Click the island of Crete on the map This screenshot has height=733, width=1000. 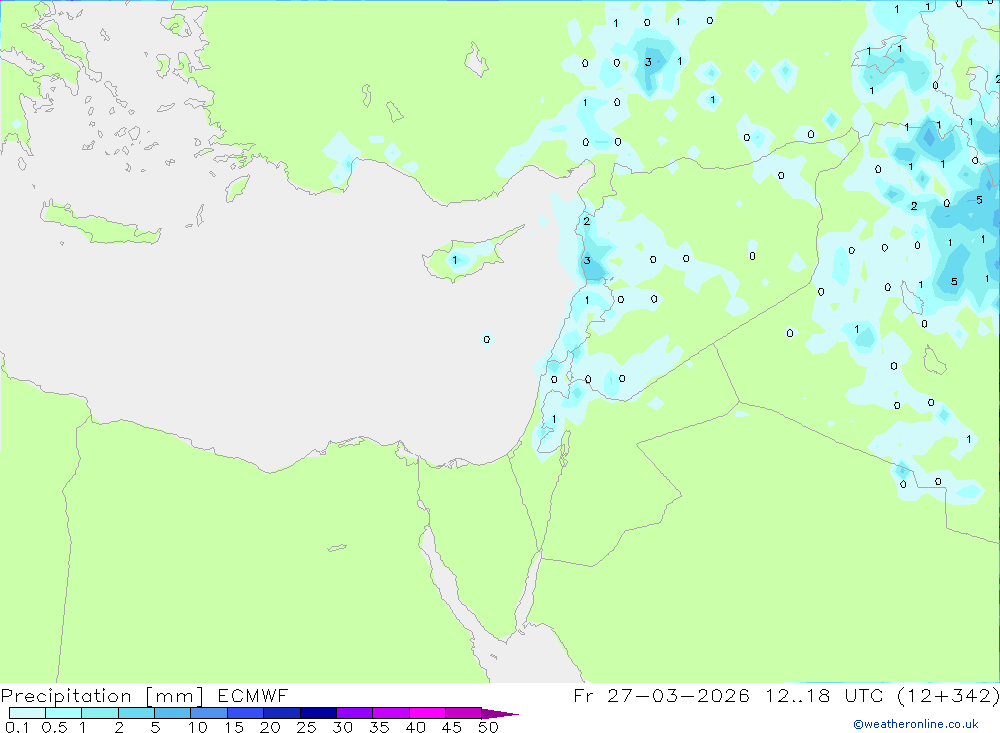click(101, 225)
